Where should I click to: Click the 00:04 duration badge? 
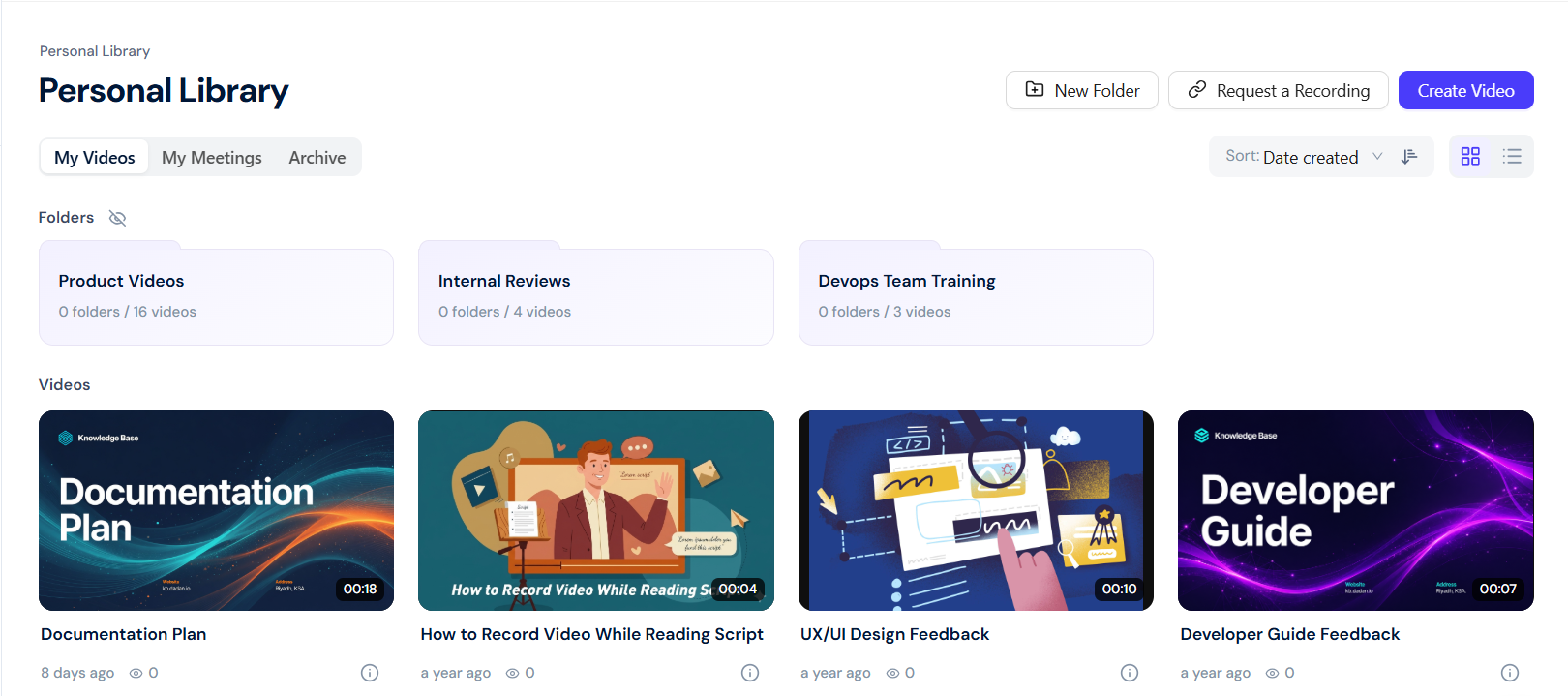pos(738,589)
